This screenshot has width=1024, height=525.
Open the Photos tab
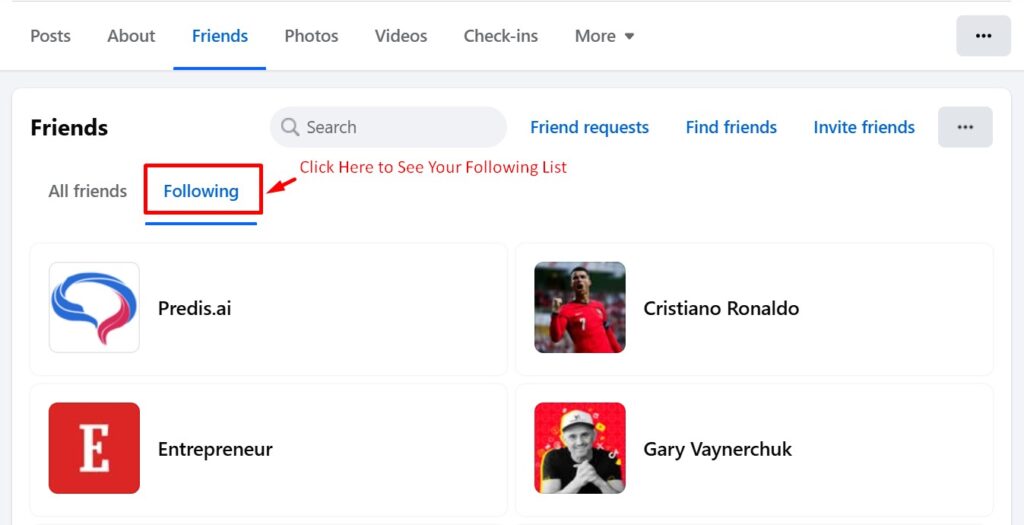tap(311, 36)
